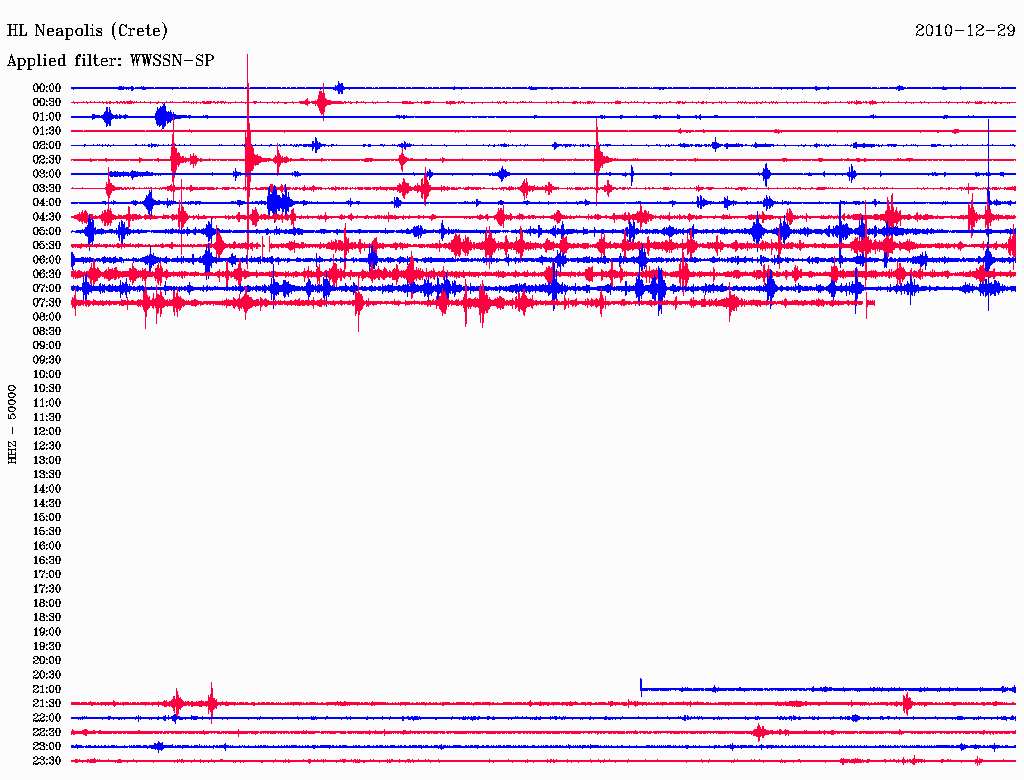Click the 03:30 time label

point(47,188)
